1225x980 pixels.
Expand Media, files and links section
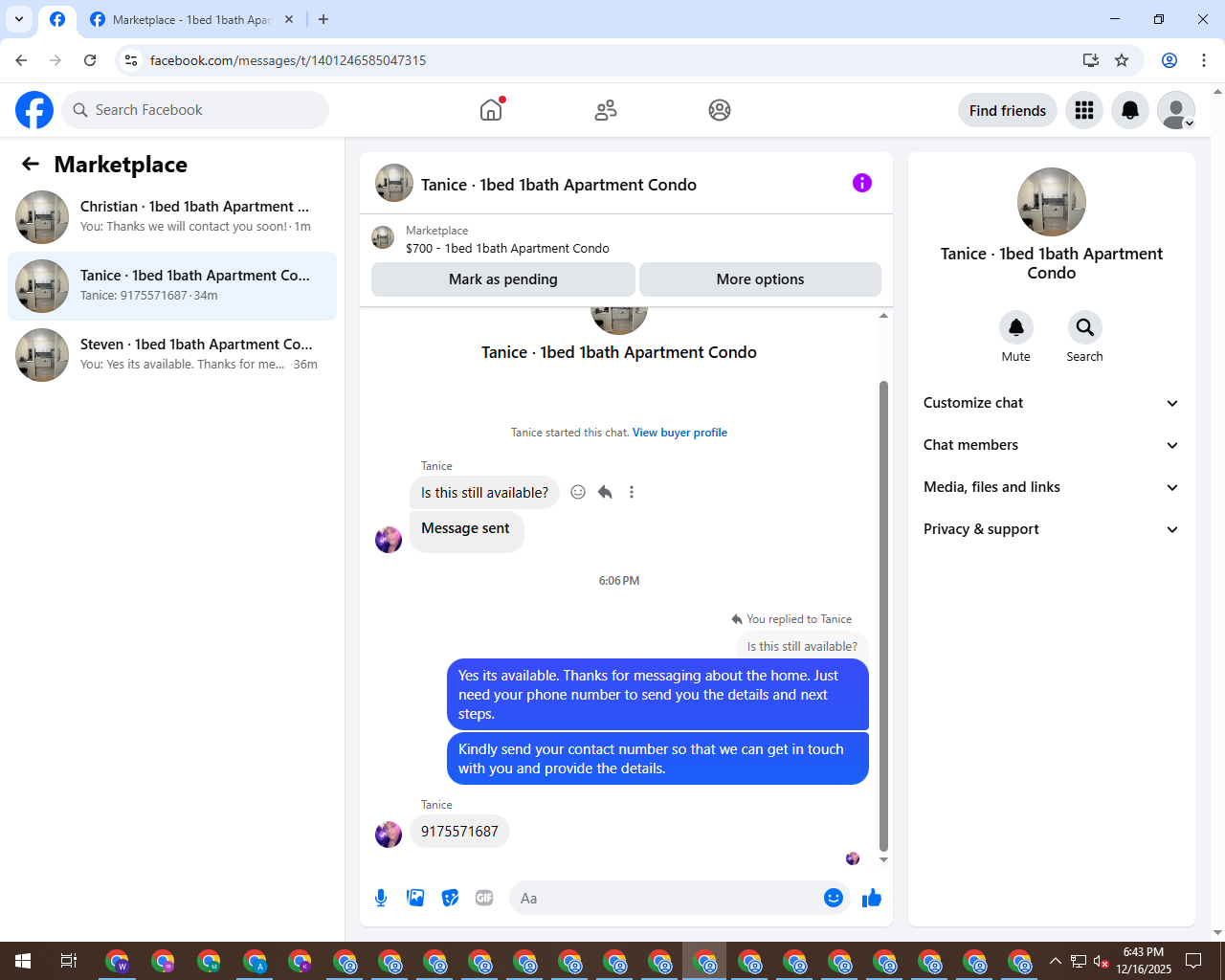pos(1052,487)
